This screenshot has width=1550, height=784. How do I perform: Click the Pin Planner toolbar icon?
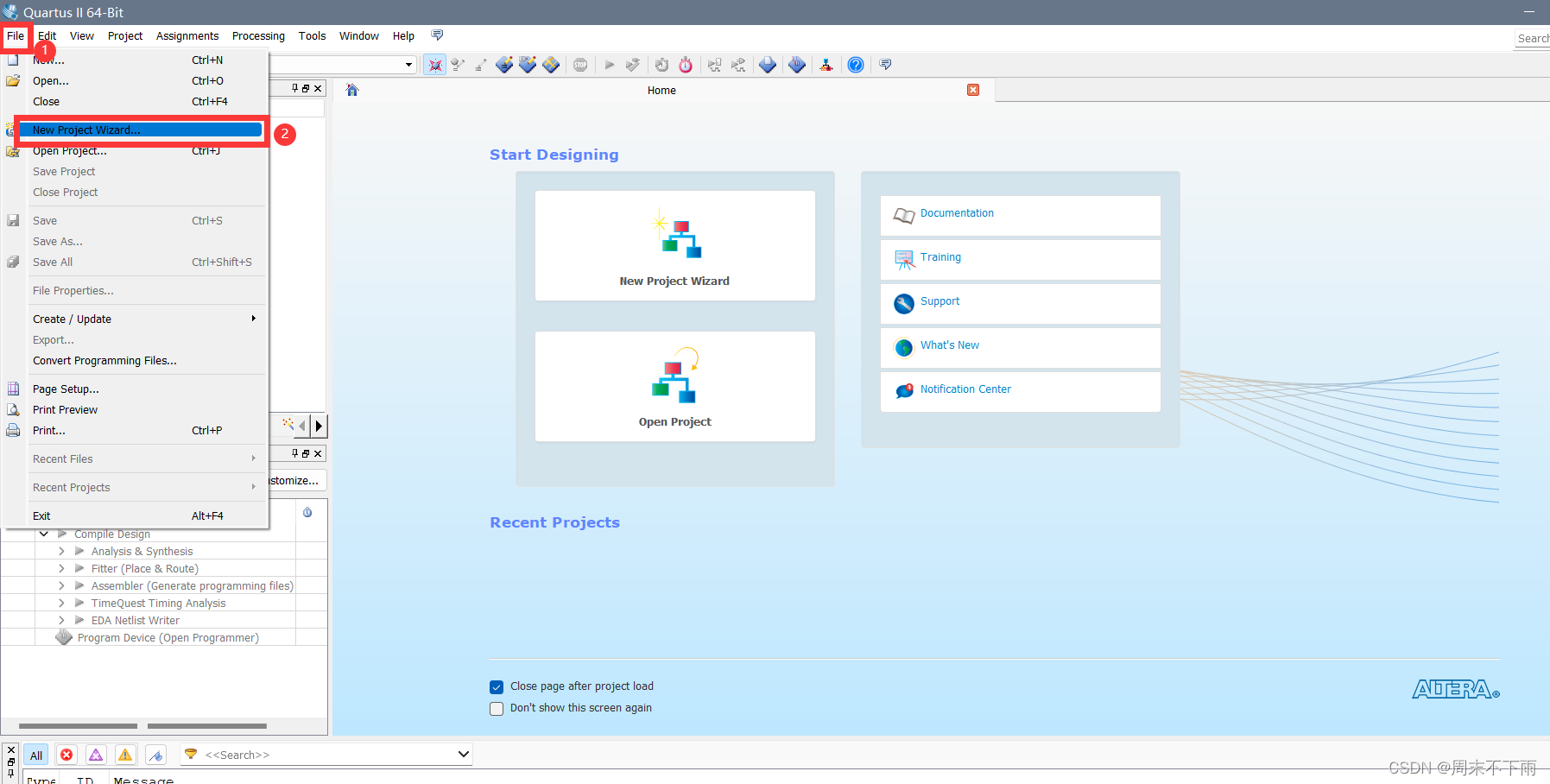pos(528,65)
